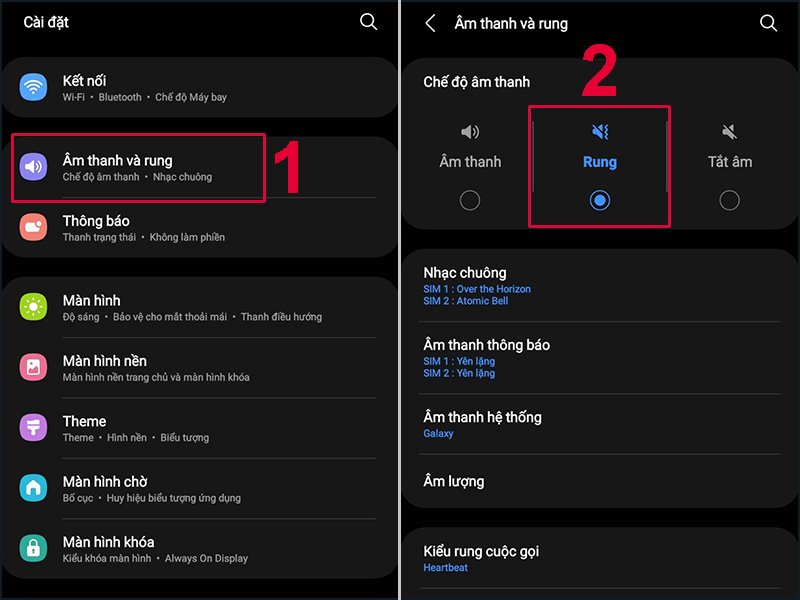Tap the orange Thông báo icon
The height and width of the screenshot is (600, 800).
[34, 228]
